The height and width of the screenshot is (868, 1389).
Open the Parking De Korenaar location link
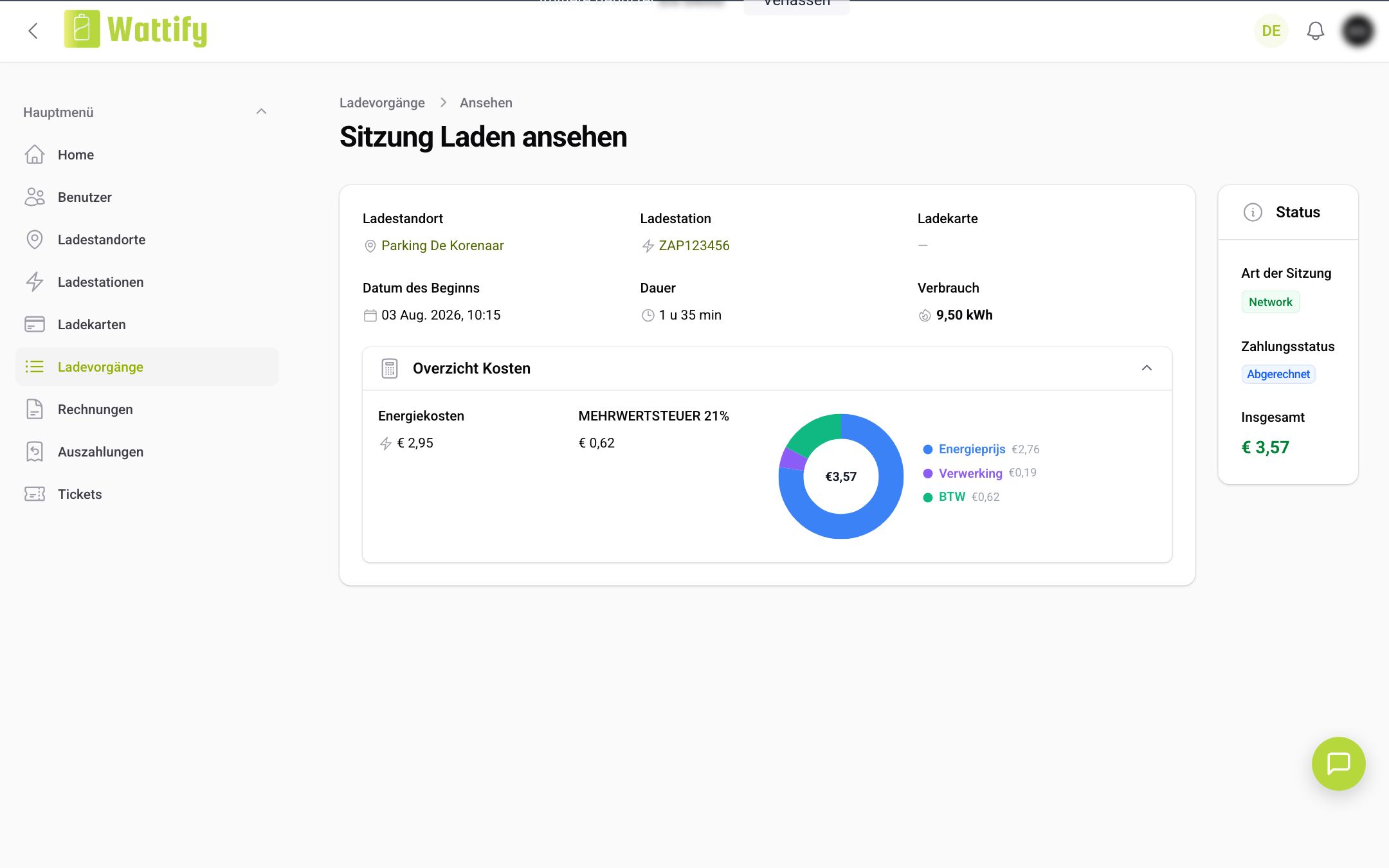pos(442,246)
